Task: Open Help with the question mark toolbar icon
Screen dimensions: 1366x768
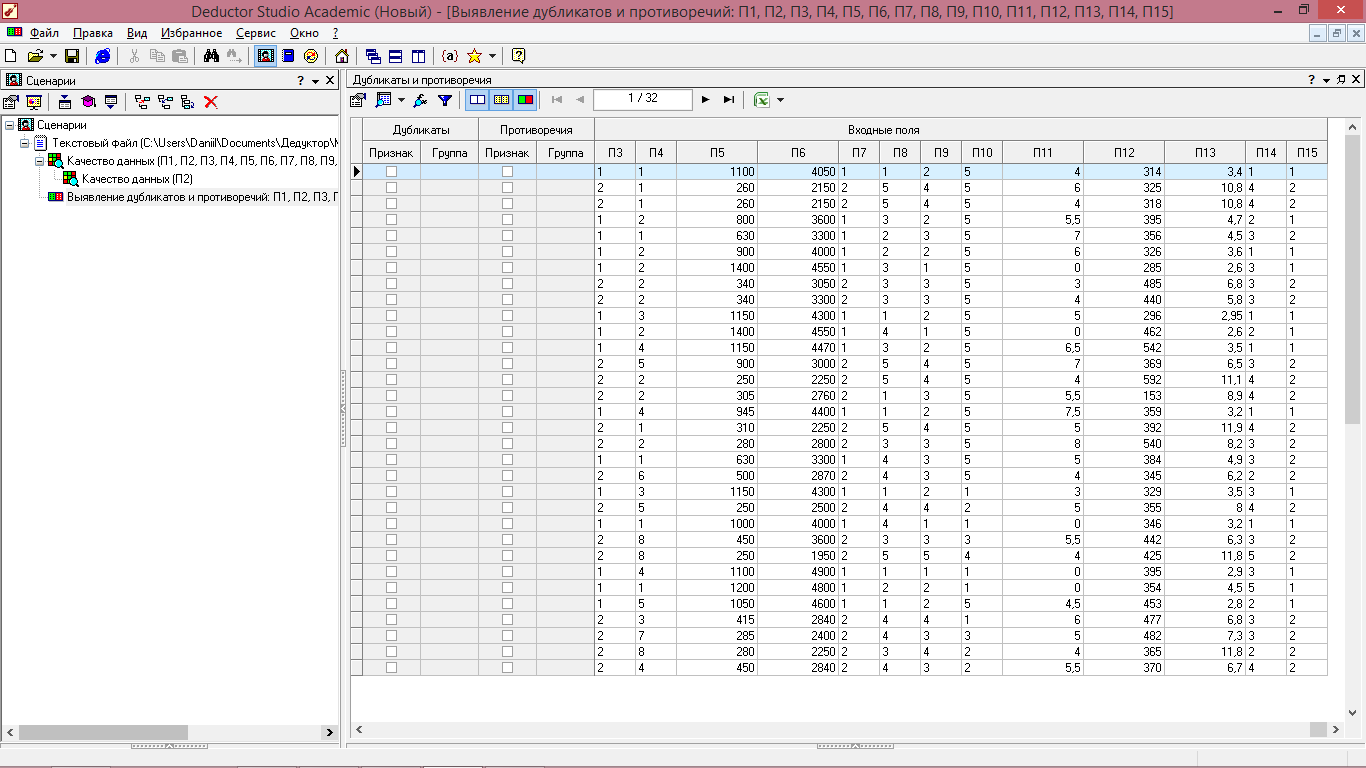Action: [x=518, y=56]
